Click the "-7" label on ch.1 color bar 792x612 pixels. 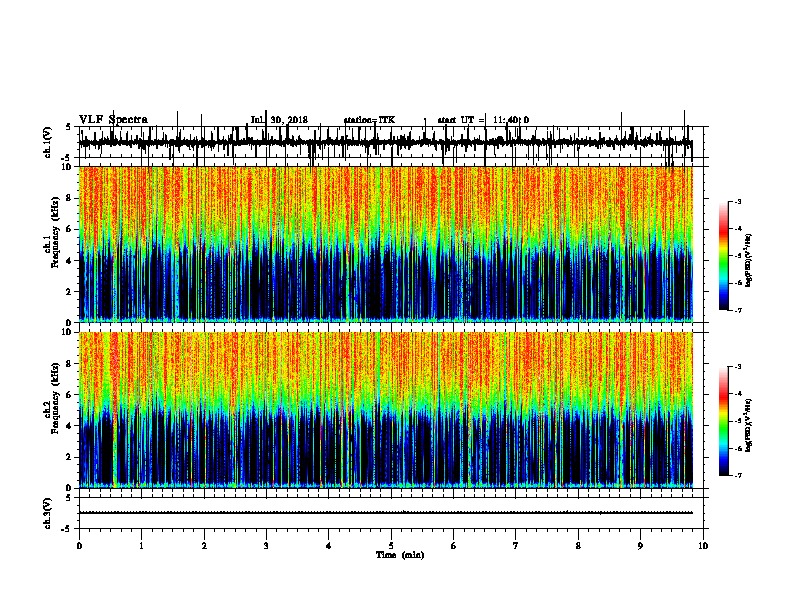pos(737,310)
